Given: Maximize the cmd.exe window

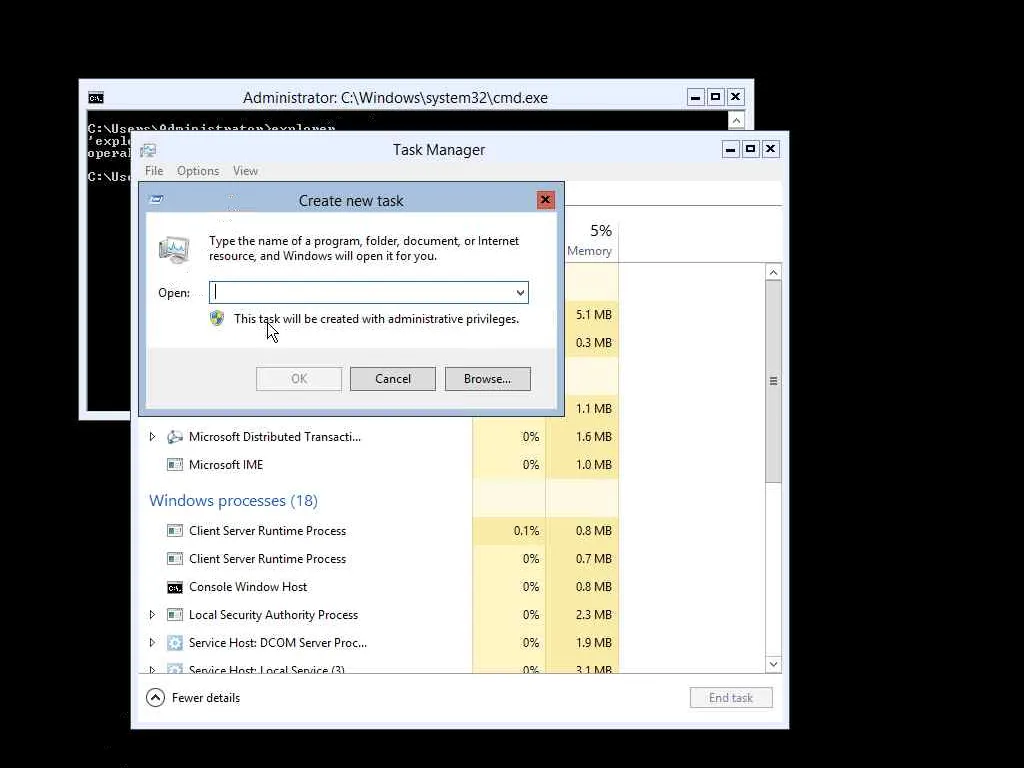Looking at the screenshot, I should [x=715, y=97].
